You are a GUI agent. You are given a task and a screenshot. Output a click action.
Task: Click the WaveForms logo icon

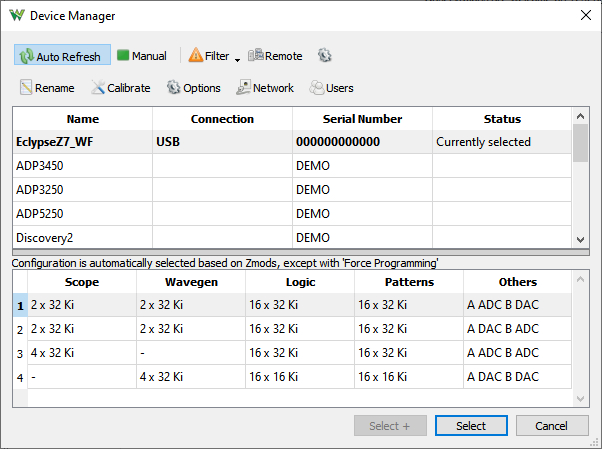[x=17, y=15]
